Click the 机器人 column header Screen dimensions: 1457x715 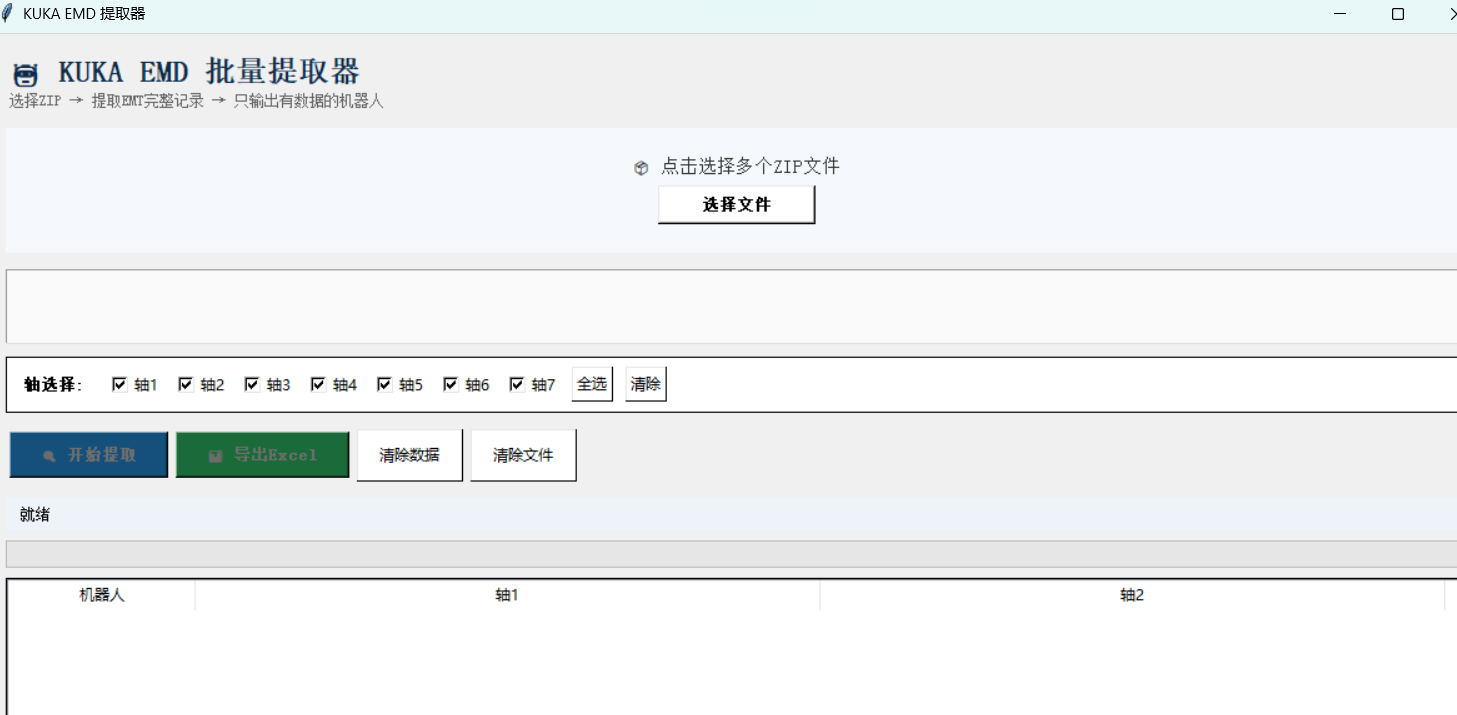click(102, 595)
